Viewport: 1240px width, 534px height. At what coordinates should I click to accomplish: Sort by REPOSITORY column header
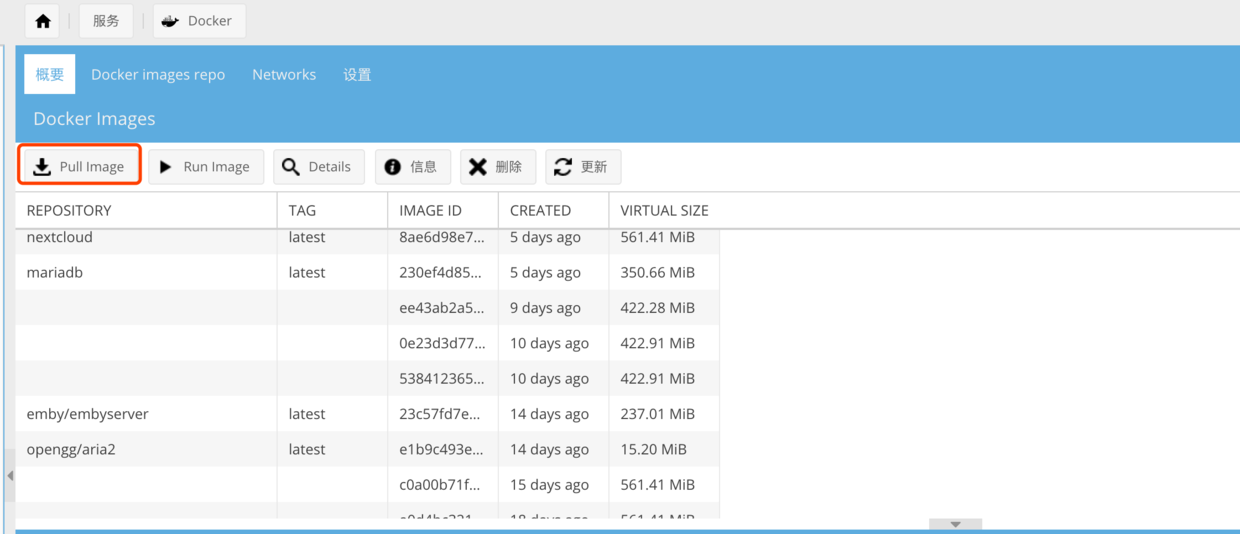click(146, 210)
